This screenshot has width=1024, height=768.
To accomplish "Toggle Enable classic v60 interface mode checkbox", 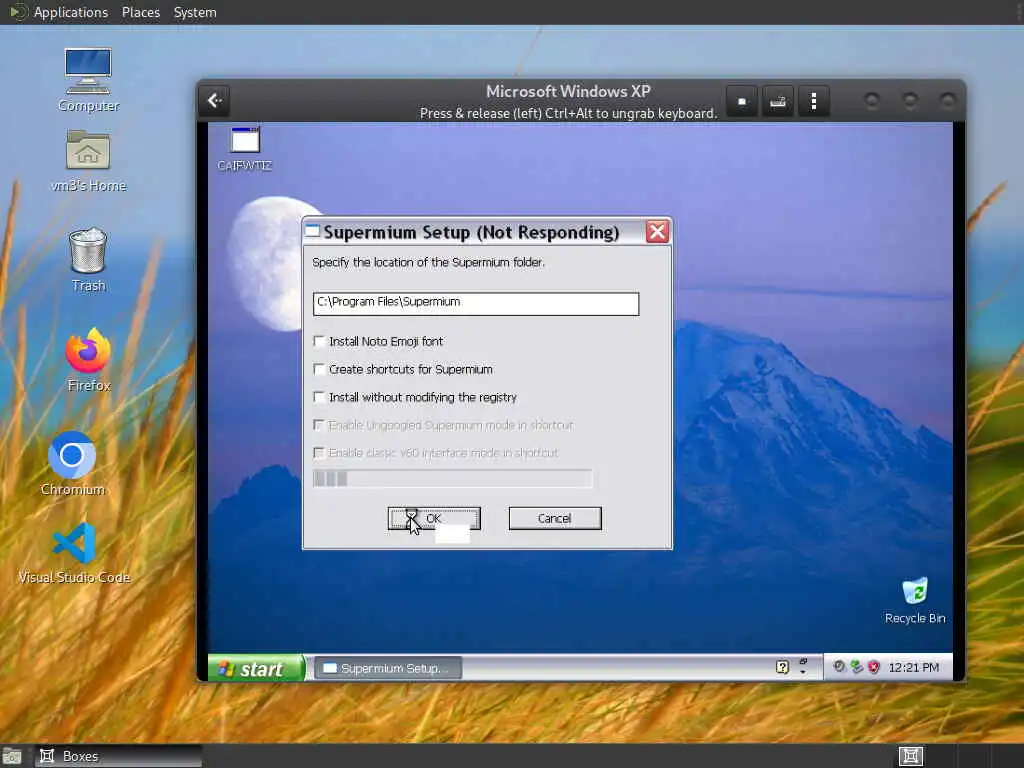I will [x=319, y=453].
